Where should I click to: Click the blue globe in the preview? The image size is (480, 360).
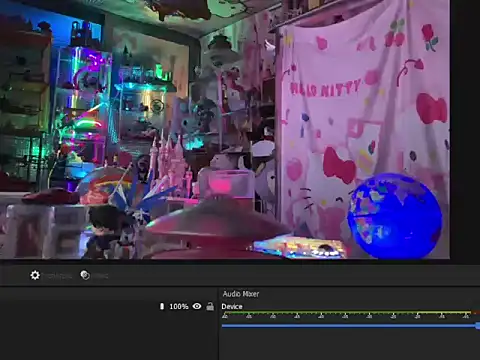[395, 216]
